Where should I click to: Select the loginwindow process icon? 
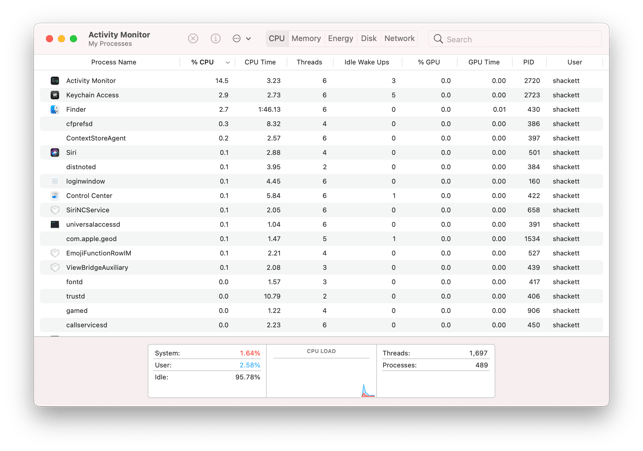point(55,181)
